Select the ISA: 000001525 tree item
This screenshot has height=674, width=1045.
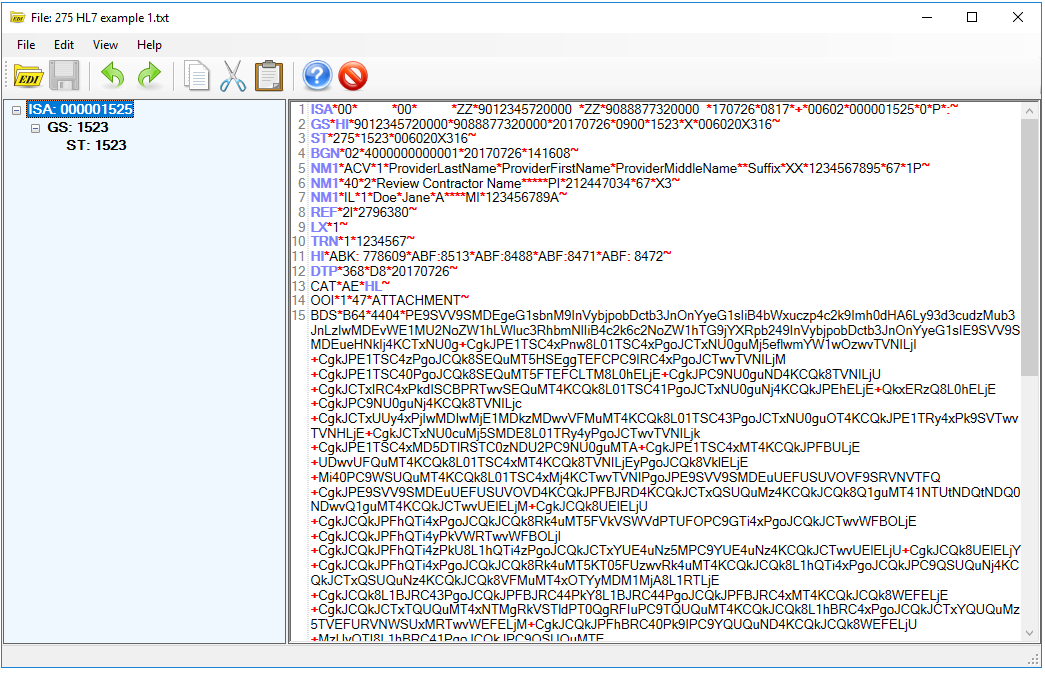pos(80,110)
